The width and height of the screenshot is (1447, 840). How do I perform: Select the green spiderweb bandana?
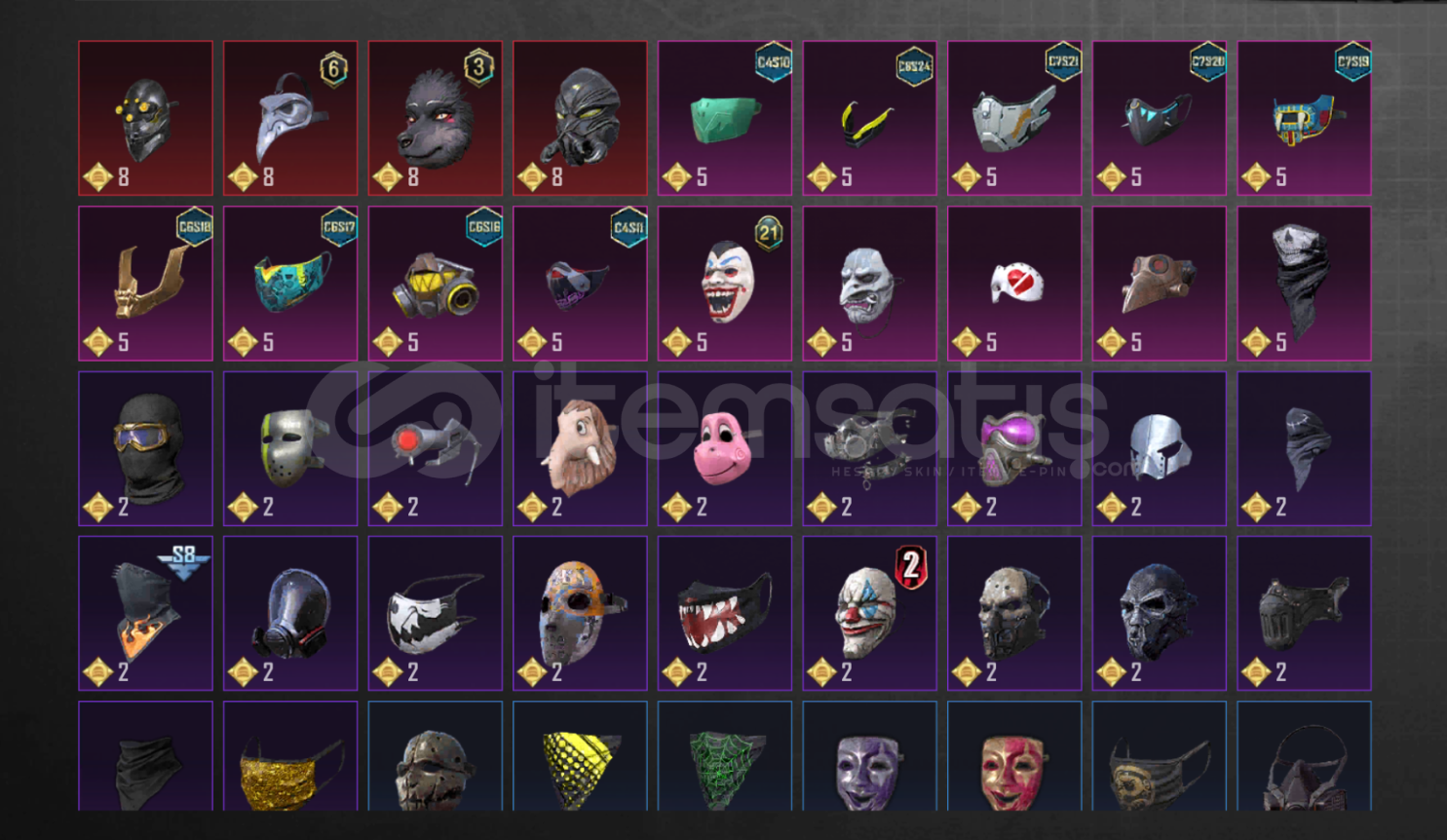tap(725, 756)
